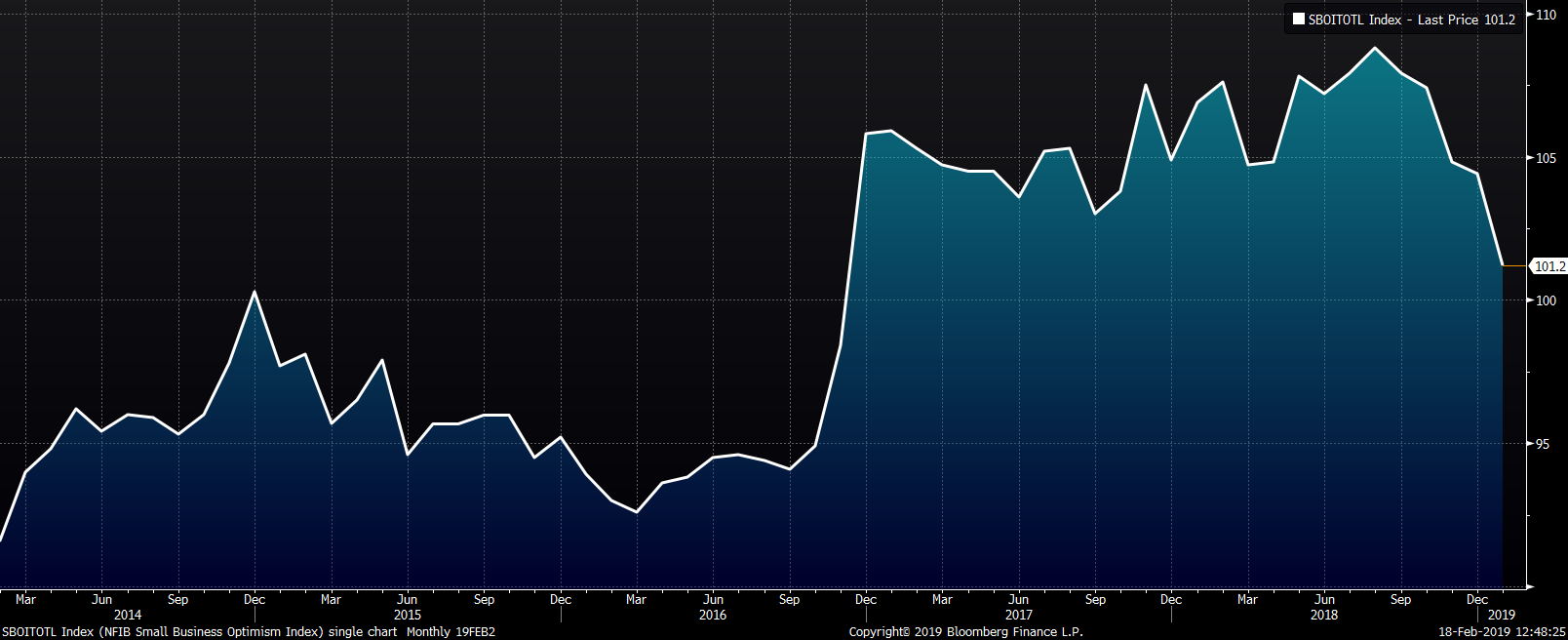Click the NFIB Small Business Optimism Index title
The width and height of the screenshot is (1568, 640).
click(x=211, y=632)
